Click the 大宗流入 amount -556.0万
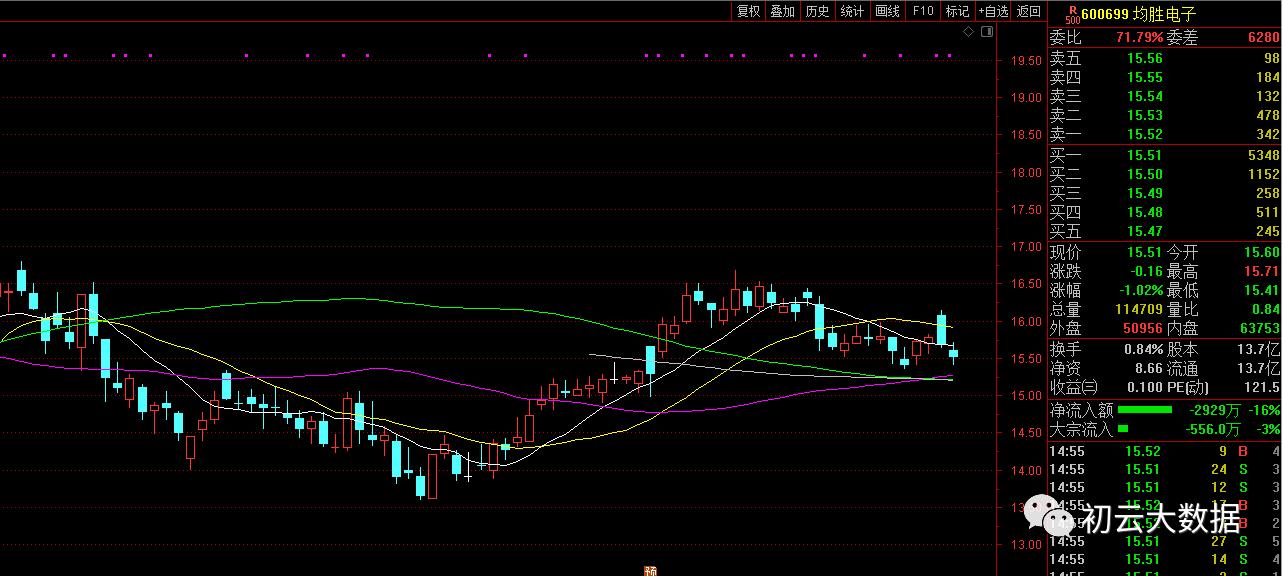 coord(1214,429)
